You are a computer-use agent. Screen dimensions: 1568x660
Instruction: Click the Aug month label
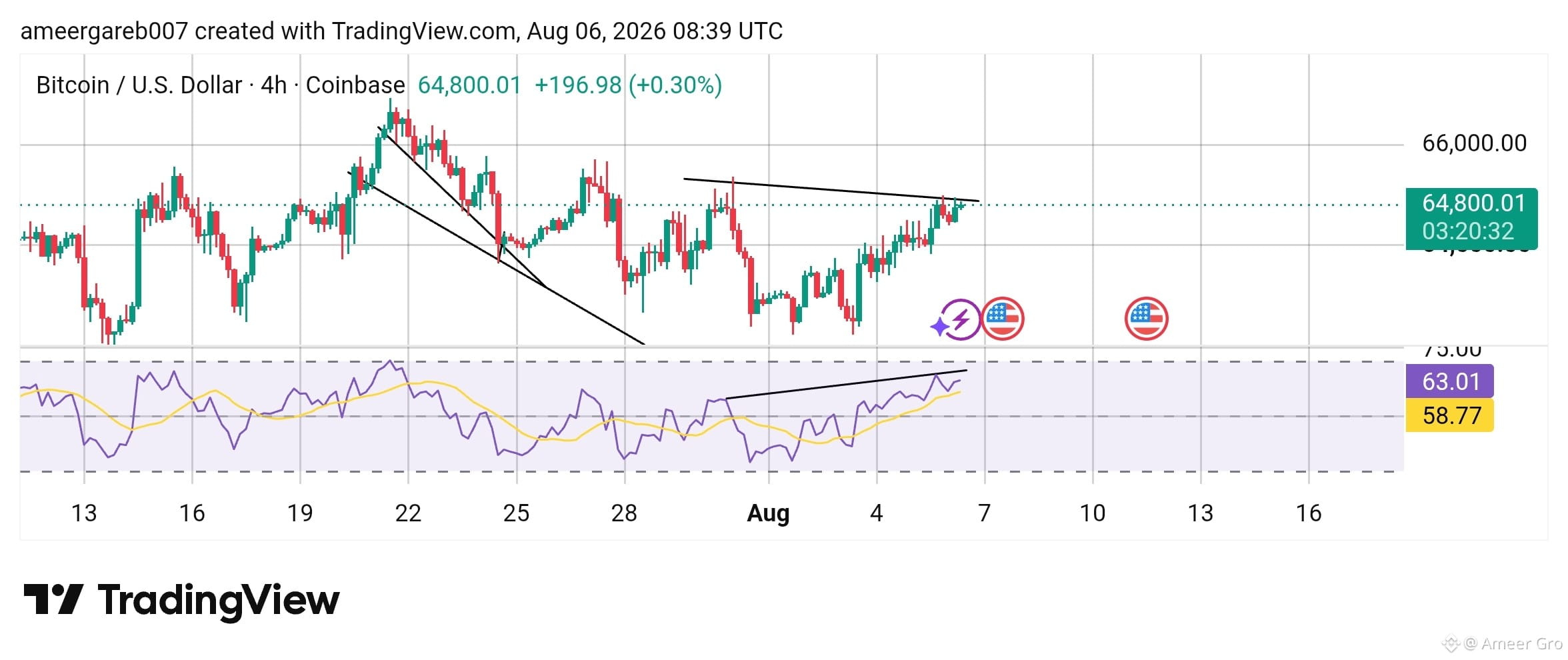pos(768,513)
